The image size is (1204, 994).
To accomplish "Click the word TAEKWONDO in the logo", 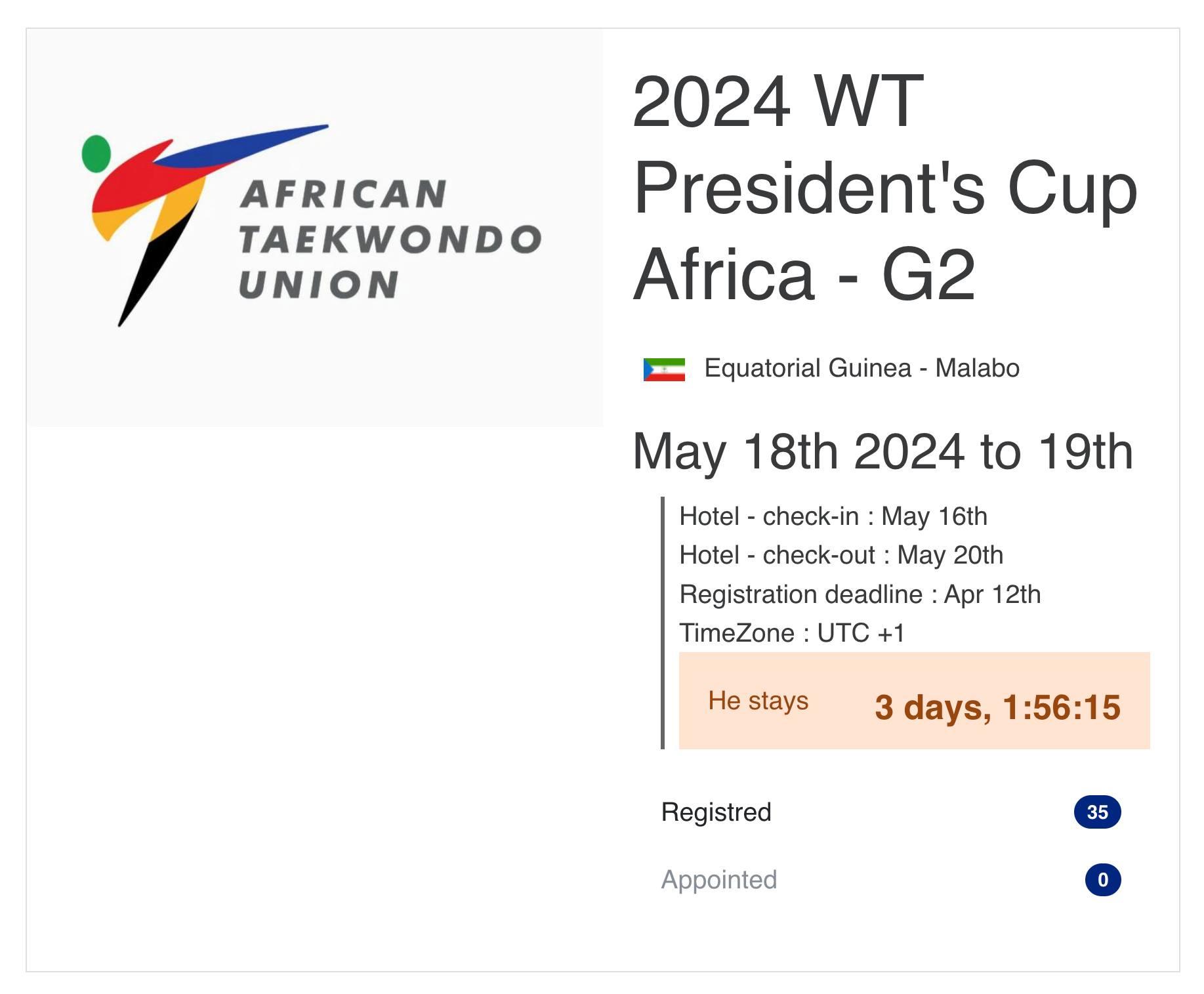I will (390, 239).
